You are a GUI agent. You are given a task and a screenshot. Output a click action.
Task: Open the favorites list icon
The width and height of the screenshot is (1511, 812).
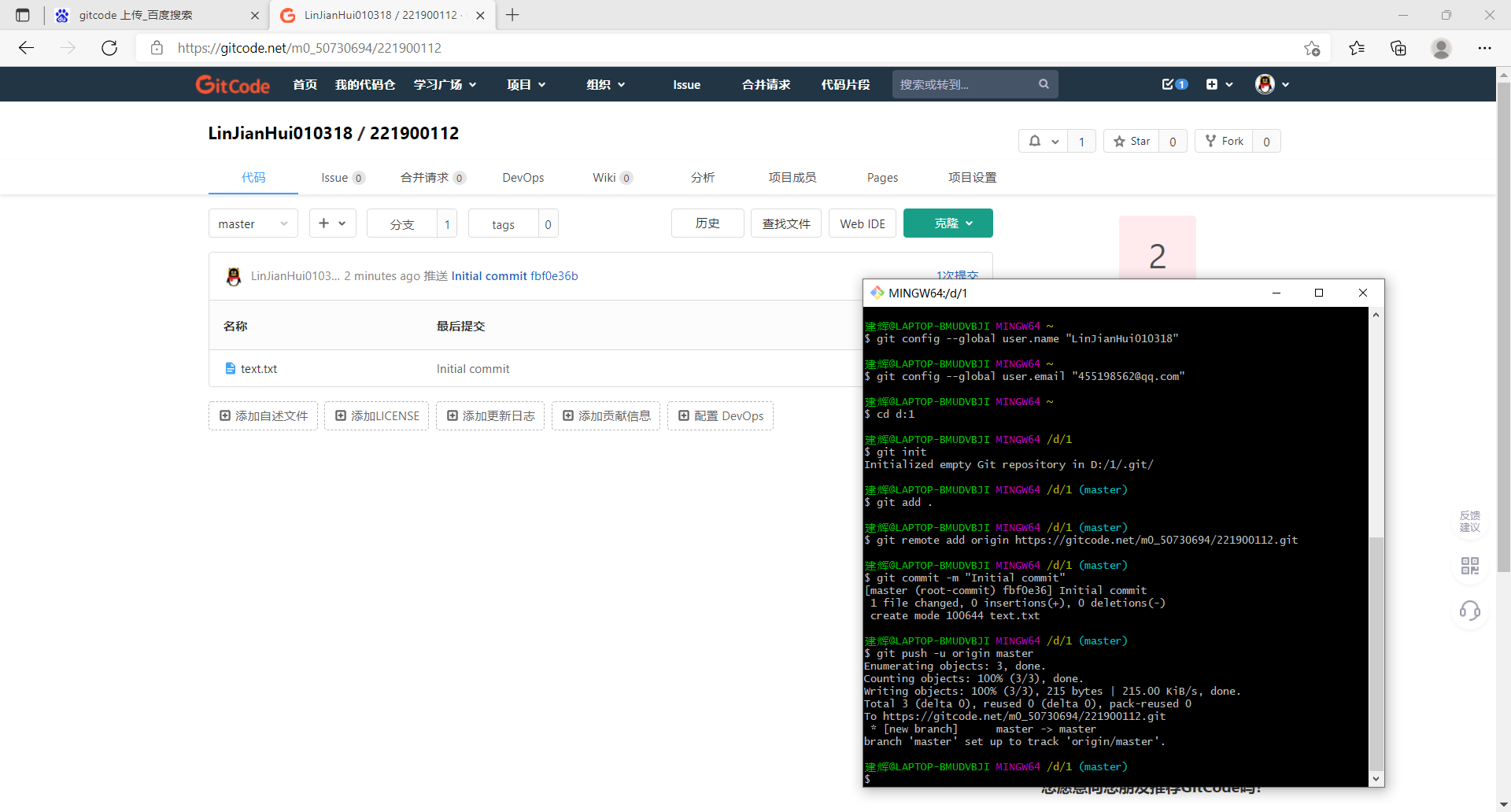tap(1356, 48)
